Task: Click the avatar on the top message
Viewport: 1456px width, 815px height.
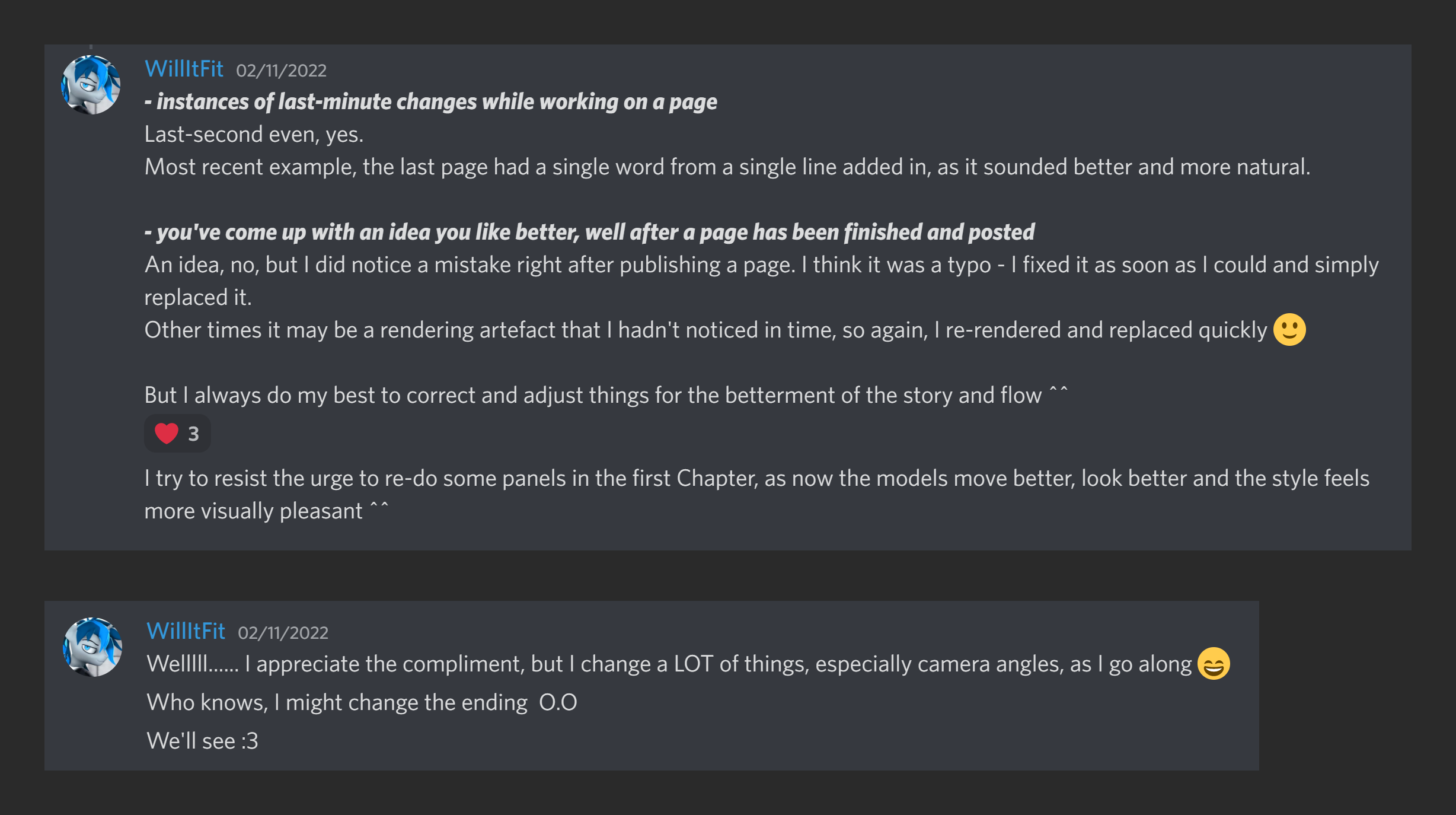Action: pyautogui.click(x=91, y=84)
